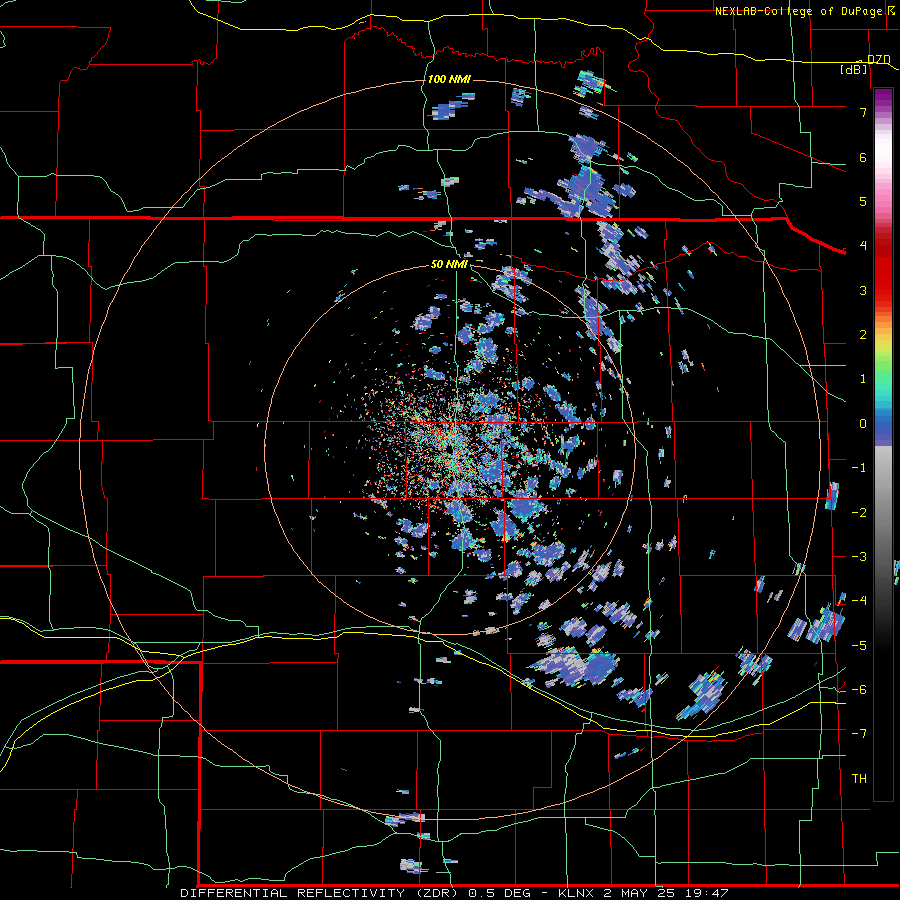The image size is (900, 900).
Task: Select the 4 value on the dB scale
Action: pyautogui.click(x=863, y=246)
